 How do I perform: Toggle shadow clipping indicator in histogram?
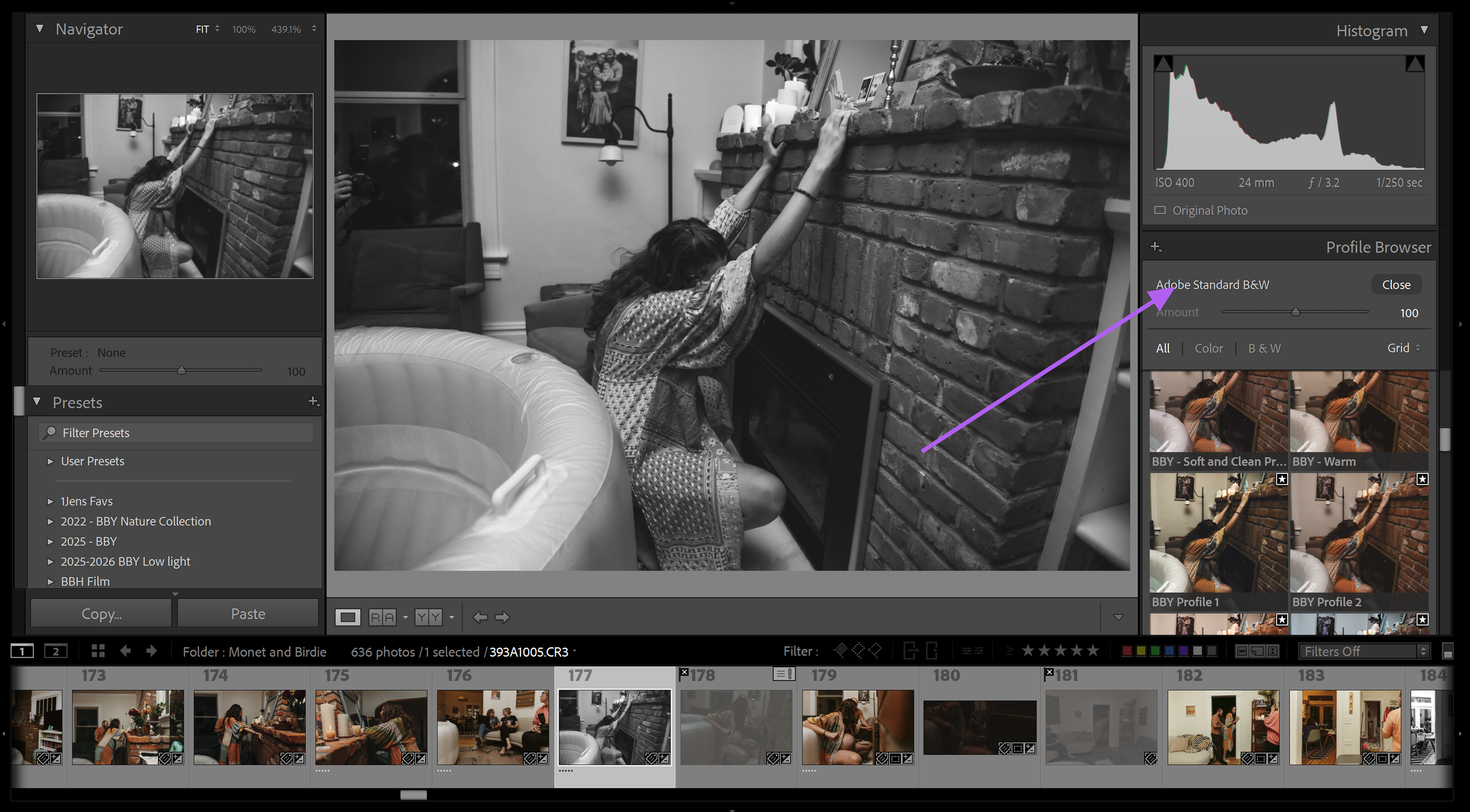(1163, 64)
